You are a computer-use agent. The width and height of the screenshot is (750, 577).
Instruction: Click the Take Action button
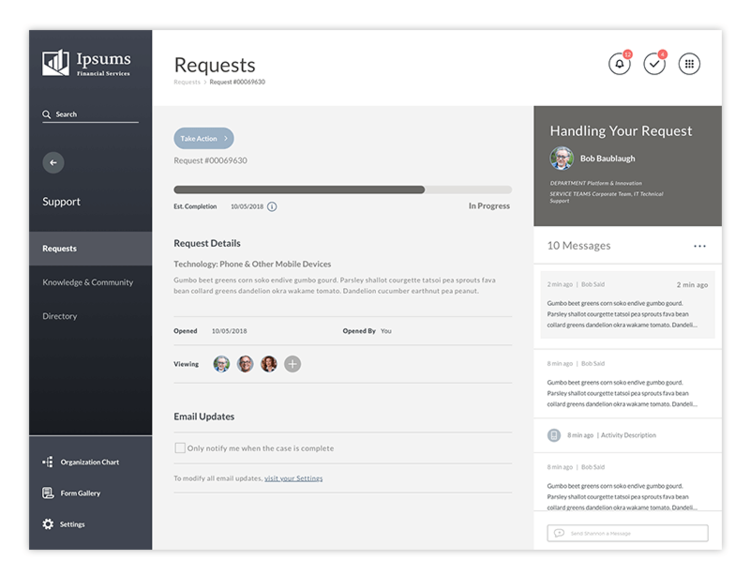coord(204,138)
